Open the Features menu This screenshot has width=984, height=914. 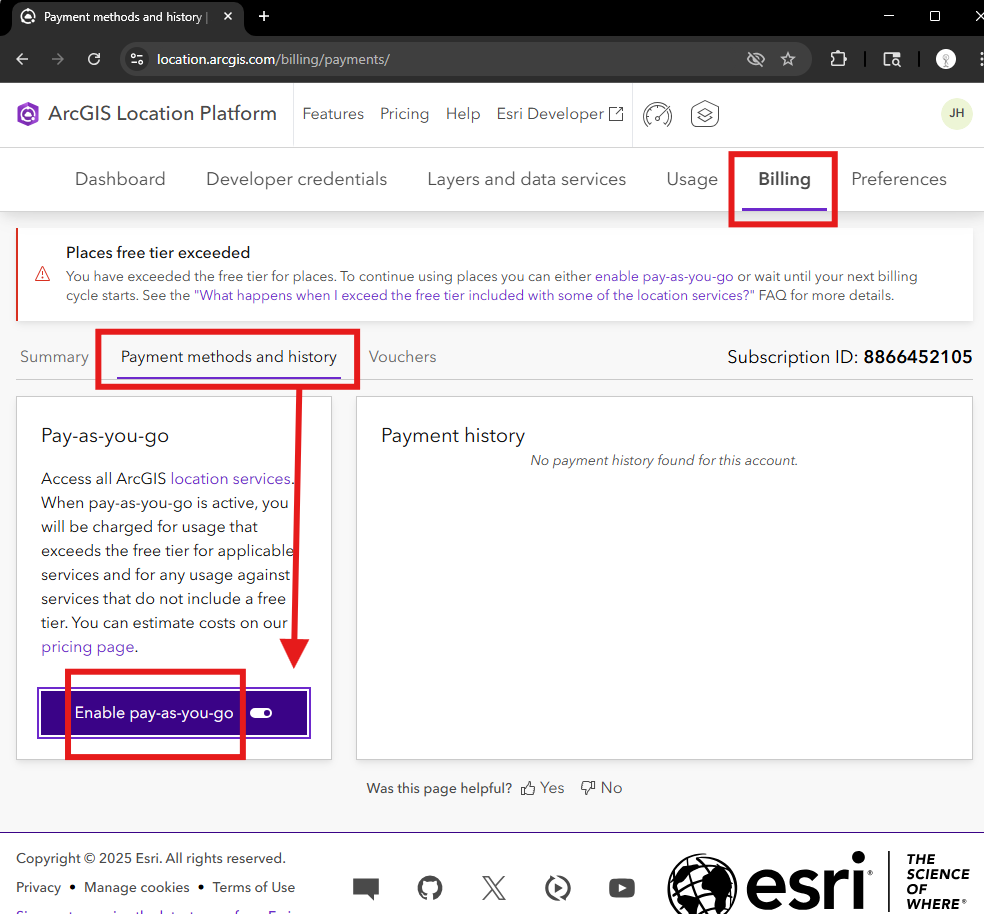click(333, 114)
